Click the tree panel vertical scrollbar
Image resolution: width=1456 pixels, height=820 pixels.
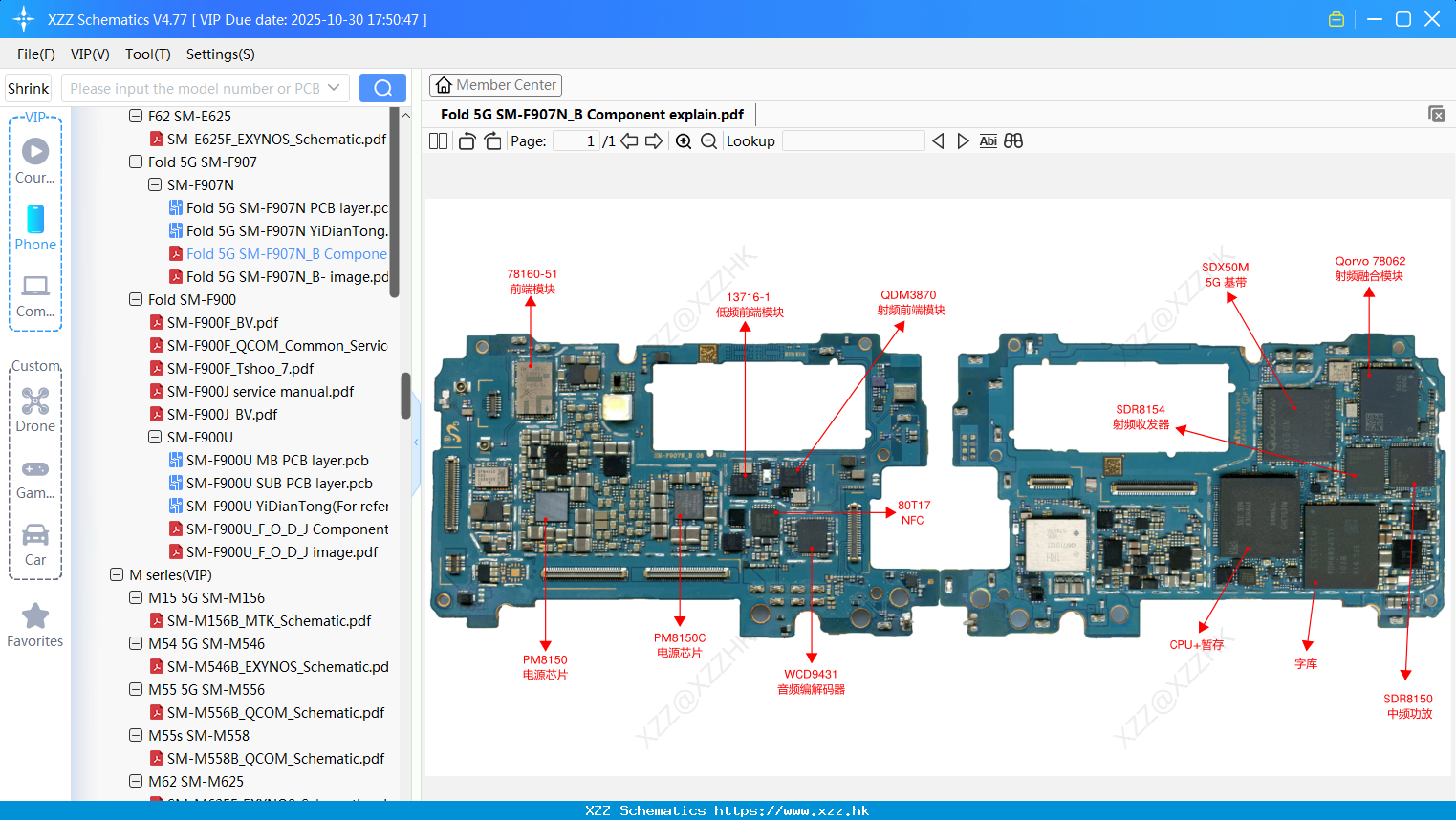pos(405,396)
